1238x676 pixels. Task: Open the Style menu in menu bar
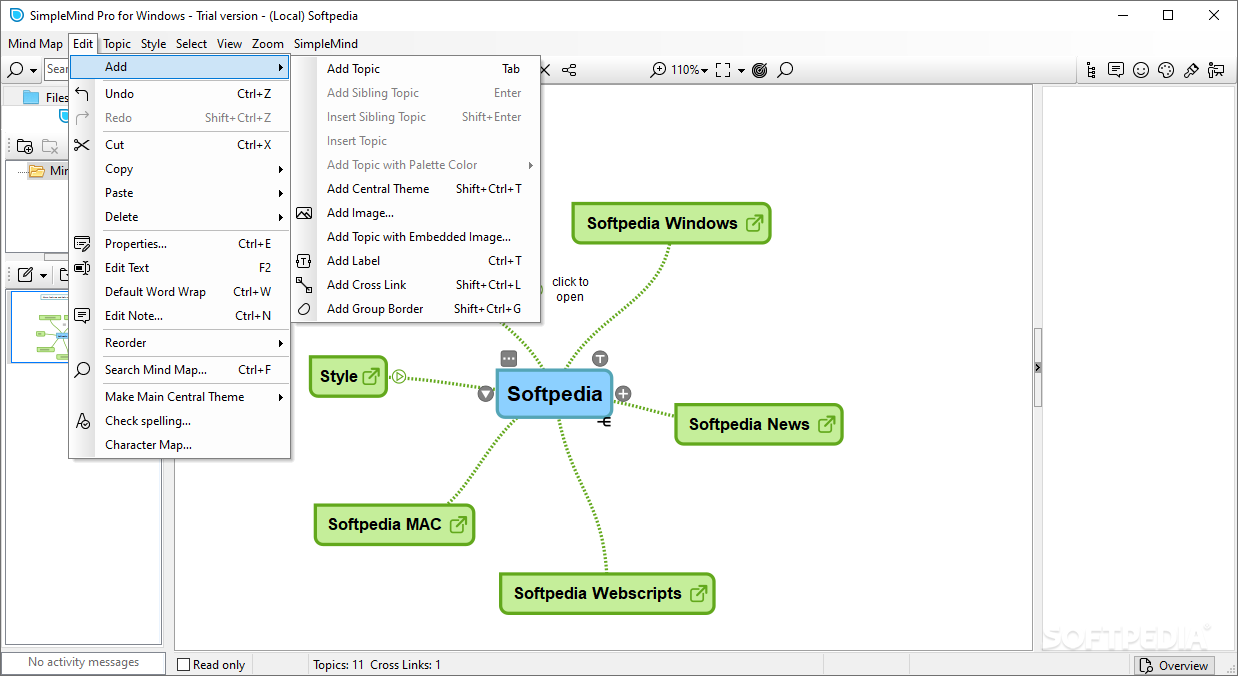(154, 44)
